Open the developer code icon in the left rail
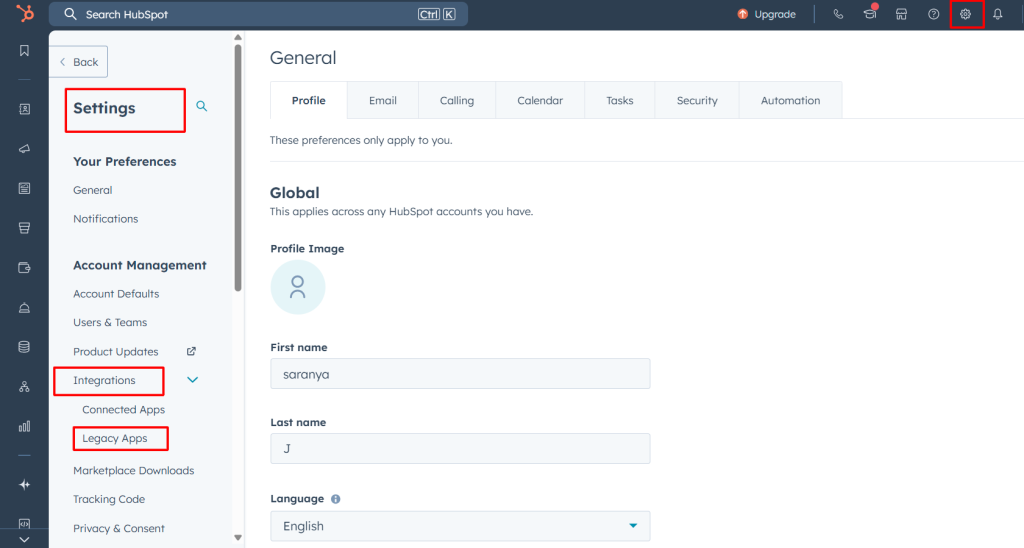 click(x=24, y=523)
